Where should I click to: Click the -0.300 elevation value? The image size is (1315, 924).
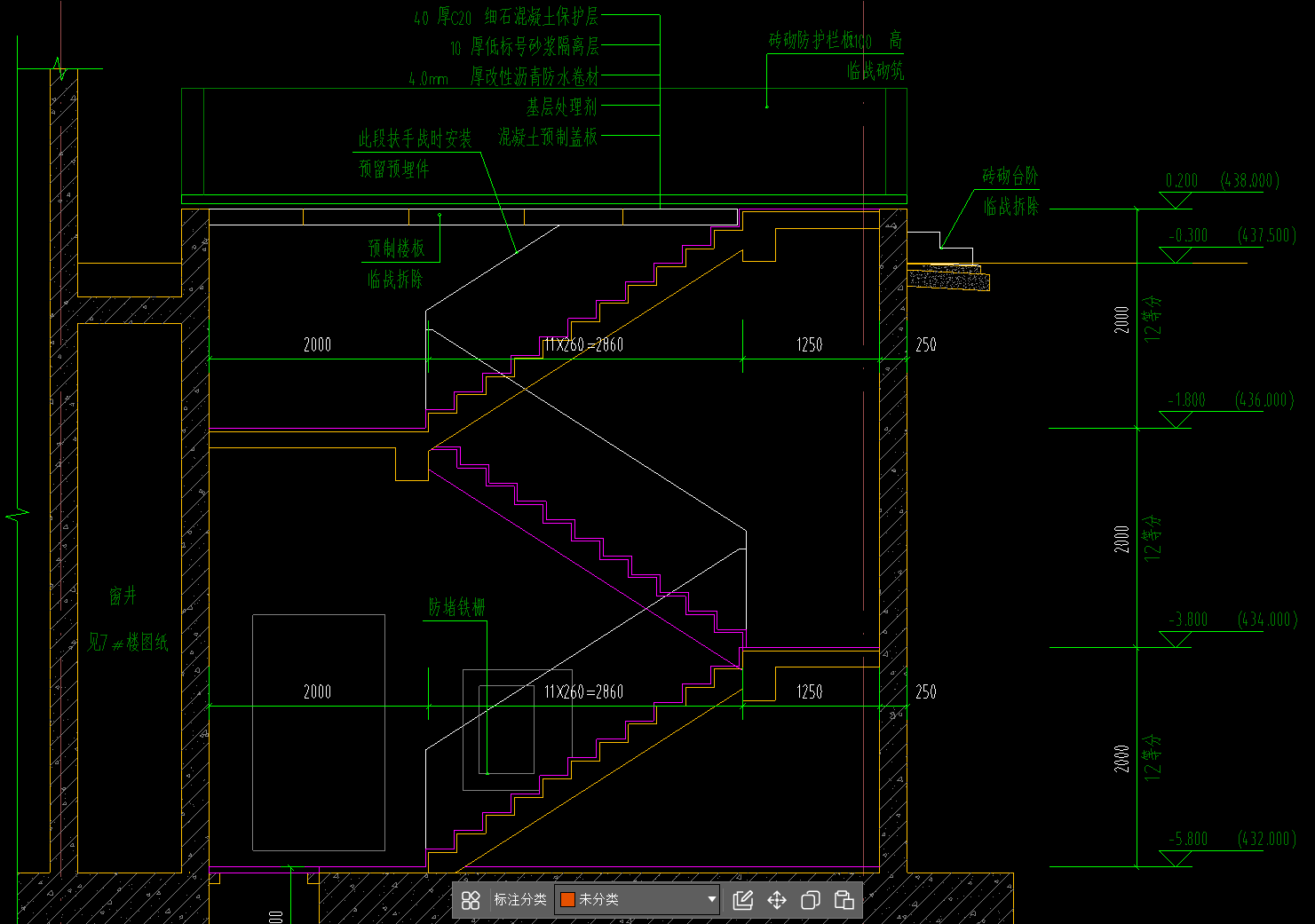pyautogui.click(x=1189, y=236)
